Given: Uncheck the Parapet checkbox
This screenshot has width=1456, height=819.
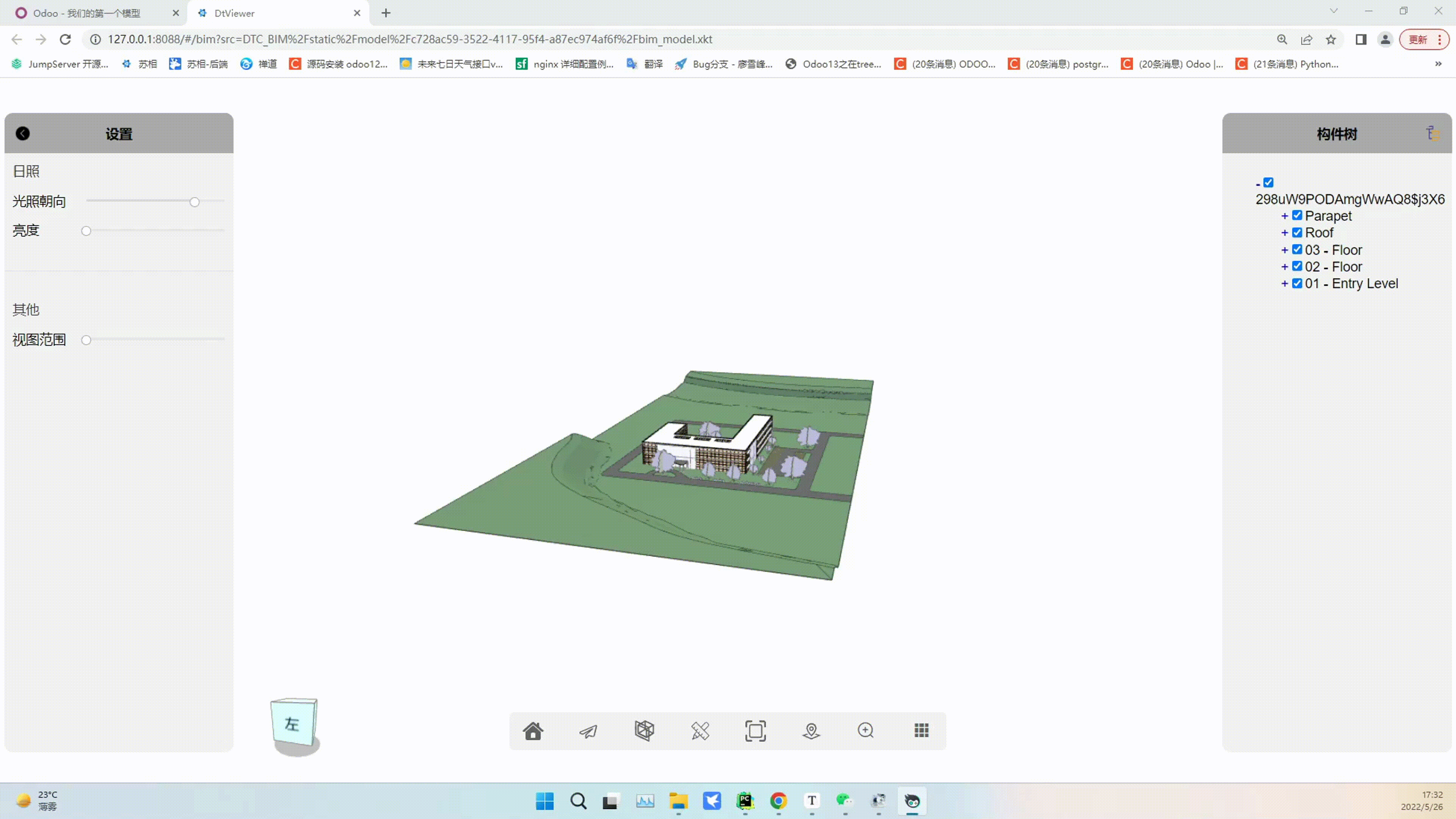Looking at the screenshot, I should click(x=1297, y=215).
